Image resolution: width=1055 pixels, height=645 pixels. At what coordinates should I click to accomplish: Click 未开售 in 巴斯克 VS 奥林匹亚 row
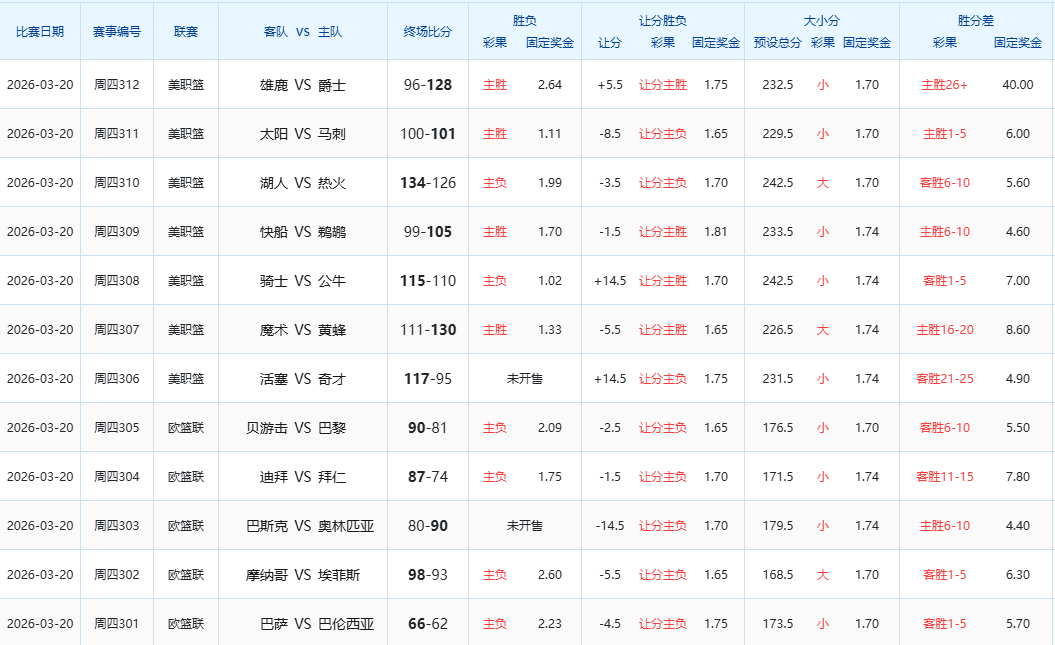[x=525, y=526]
